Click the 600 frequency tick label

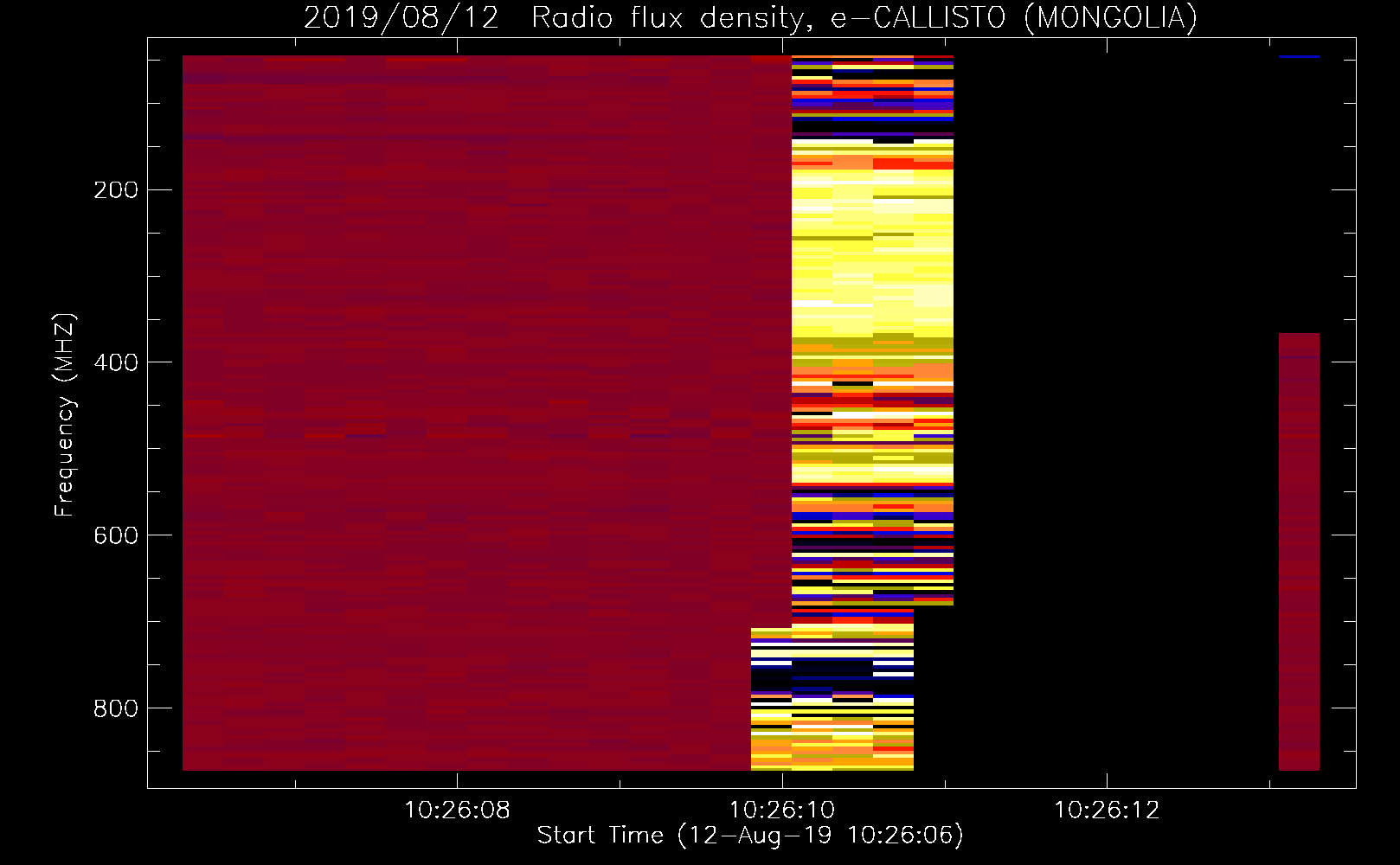(x=116, y=535)
